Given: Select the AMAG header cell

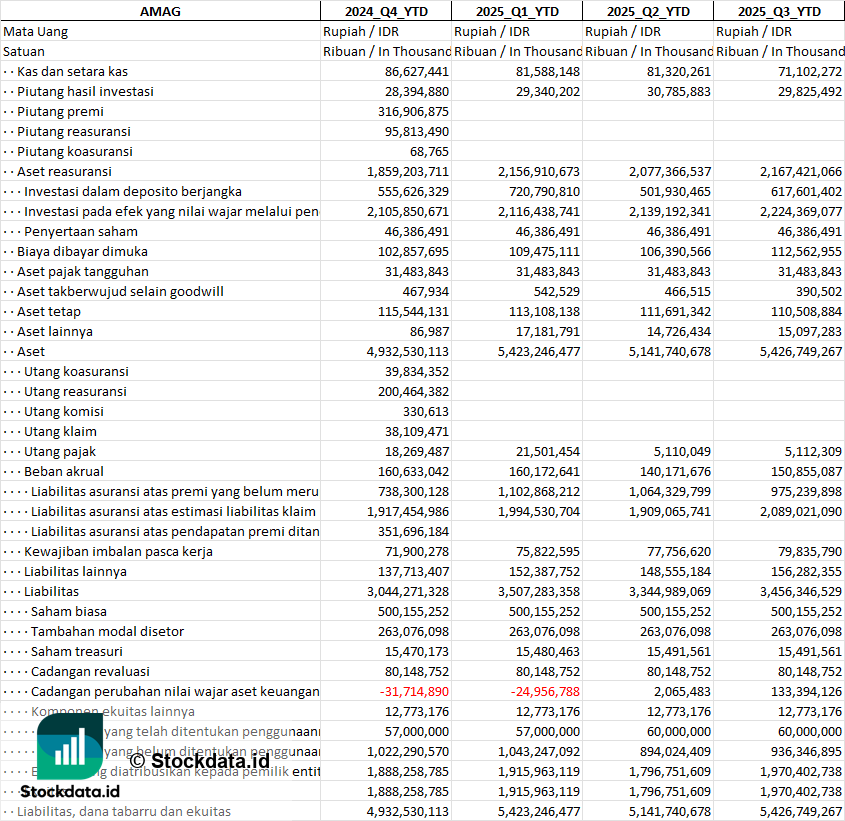Looking at the screenshot, I should pos(160,11).
